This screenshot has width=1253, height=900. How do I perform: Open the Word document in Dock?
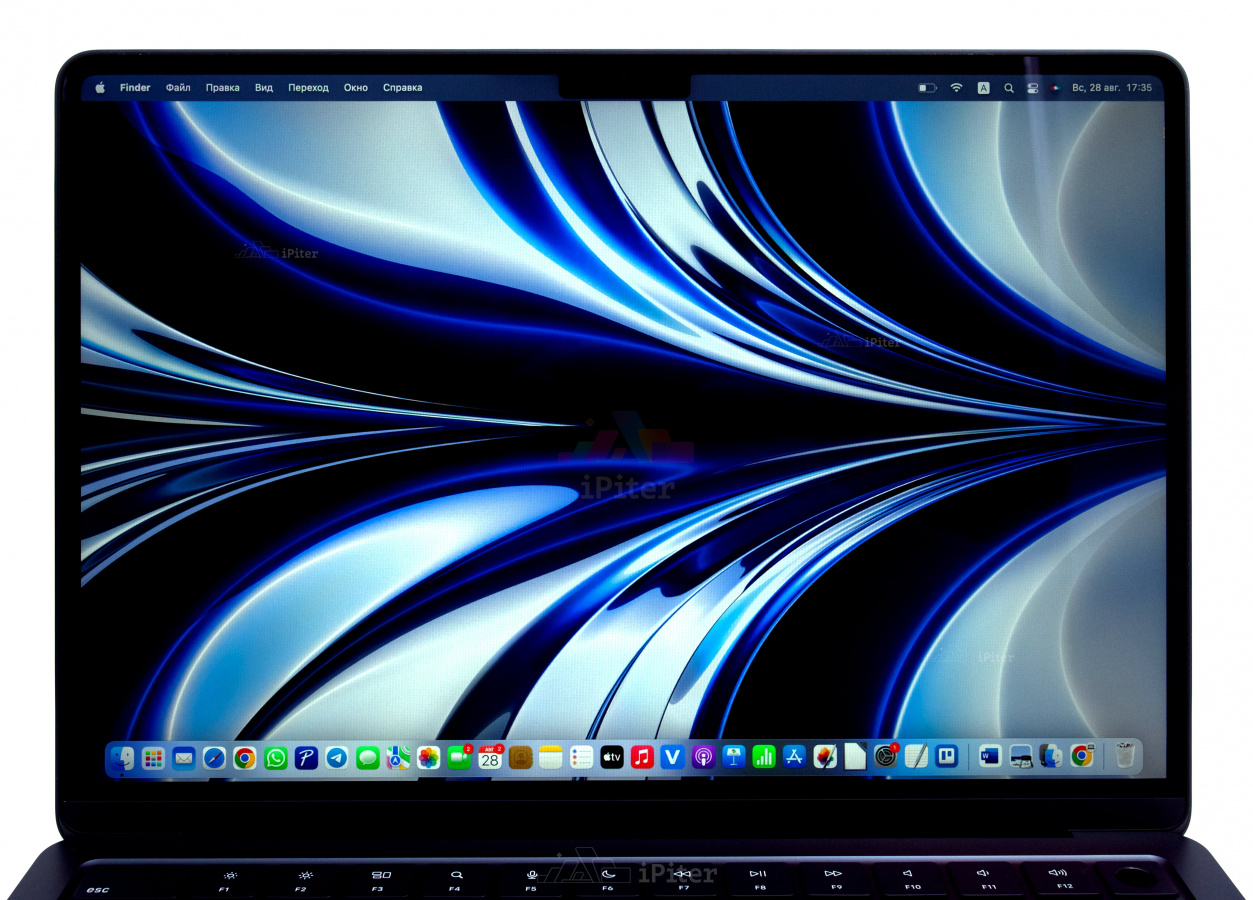pos(990,757)
